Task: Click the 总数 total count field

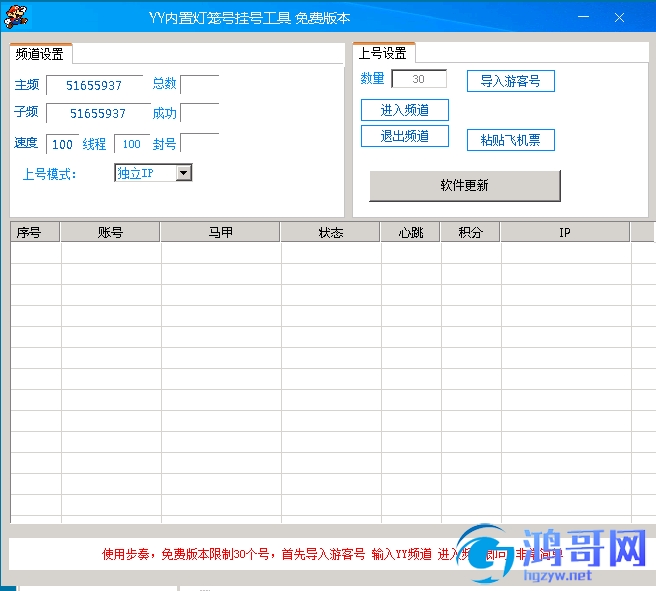Action: pyautogui.click(x=200, y=85)
